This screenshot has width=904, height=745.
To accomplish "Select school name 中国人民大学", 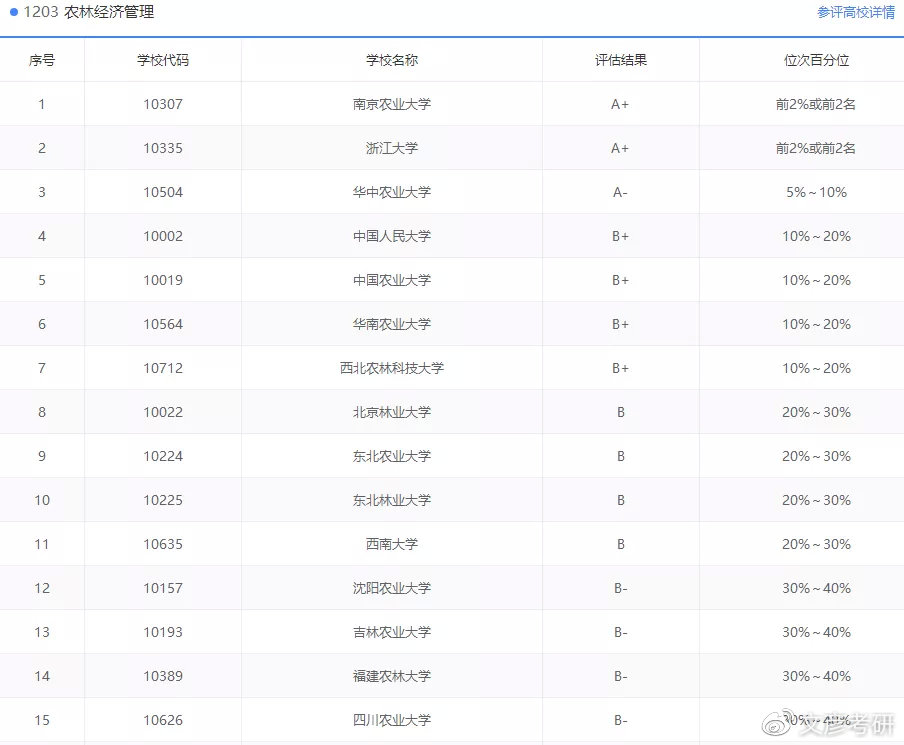I will (x=392, y=236).
